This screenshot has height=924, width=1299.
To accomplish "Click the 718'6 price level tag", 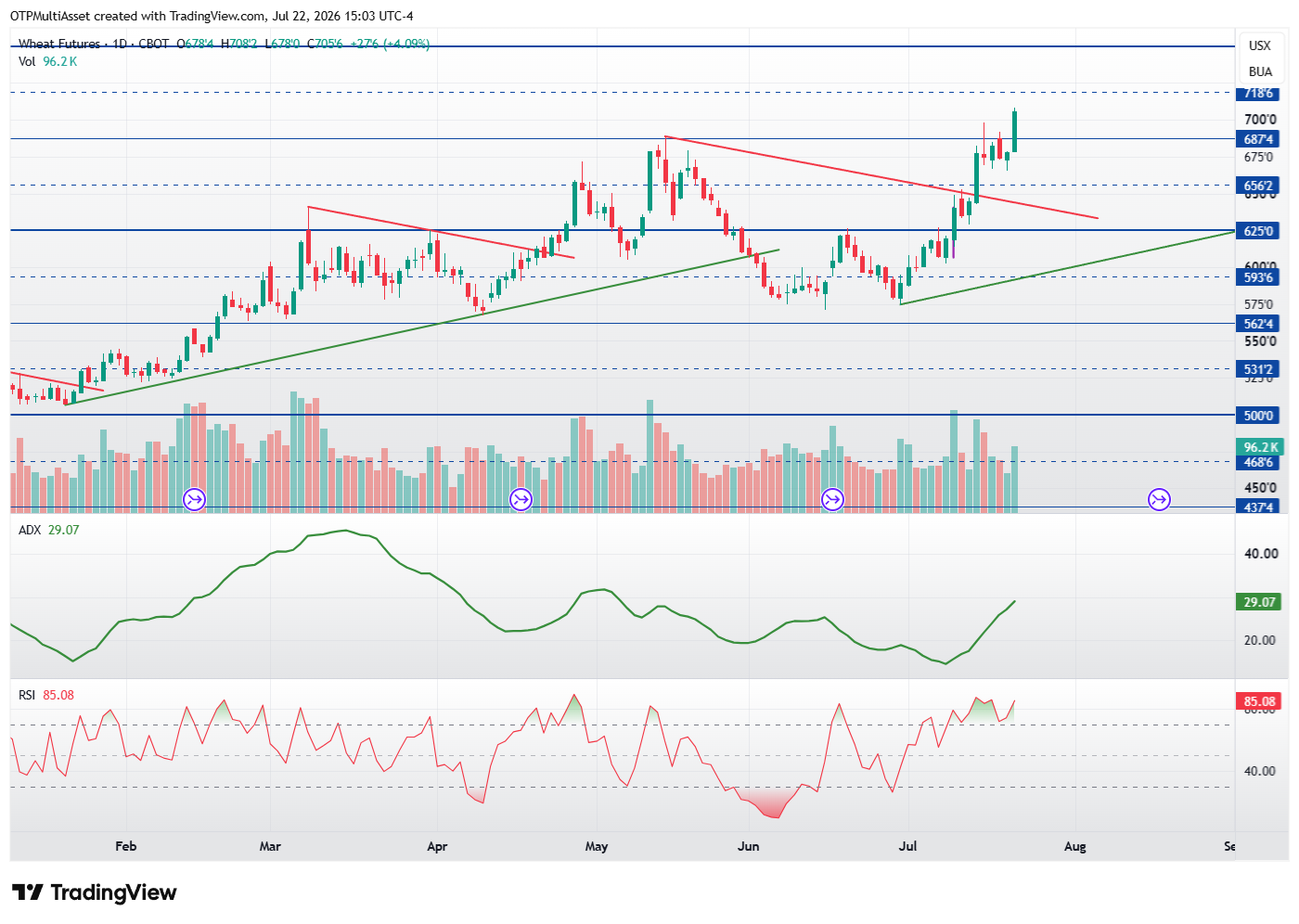I will 1258,93.
